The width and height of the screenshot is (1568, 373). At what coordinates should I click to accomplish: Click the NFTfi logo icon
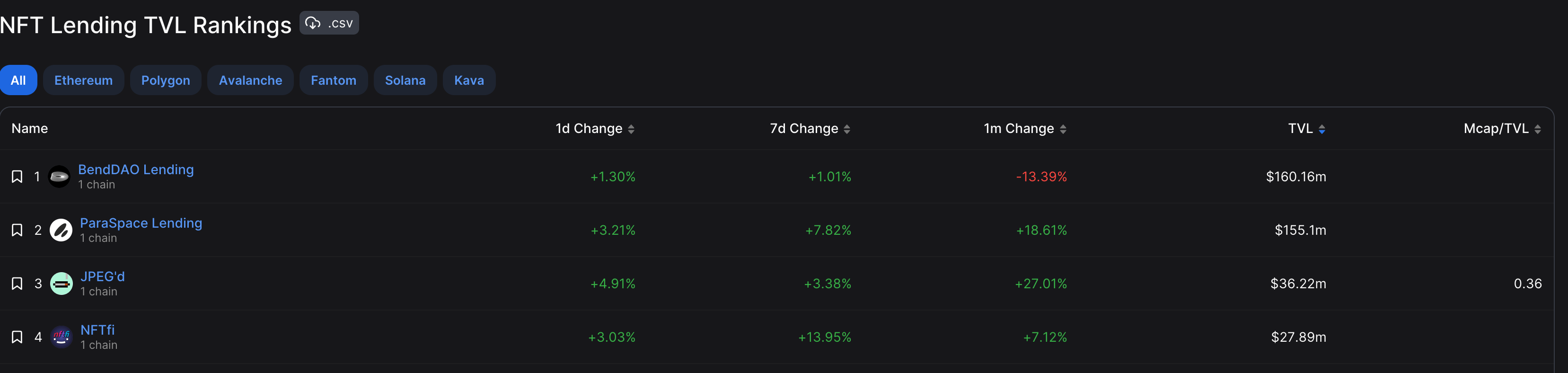61,337
